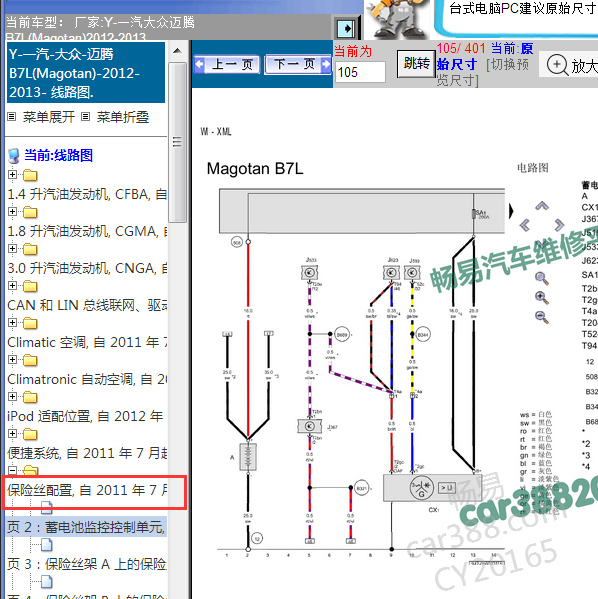Screen dimensions: 598x599
Task: Expand the 便捷系统 folder
Action: tap(12, 433)
